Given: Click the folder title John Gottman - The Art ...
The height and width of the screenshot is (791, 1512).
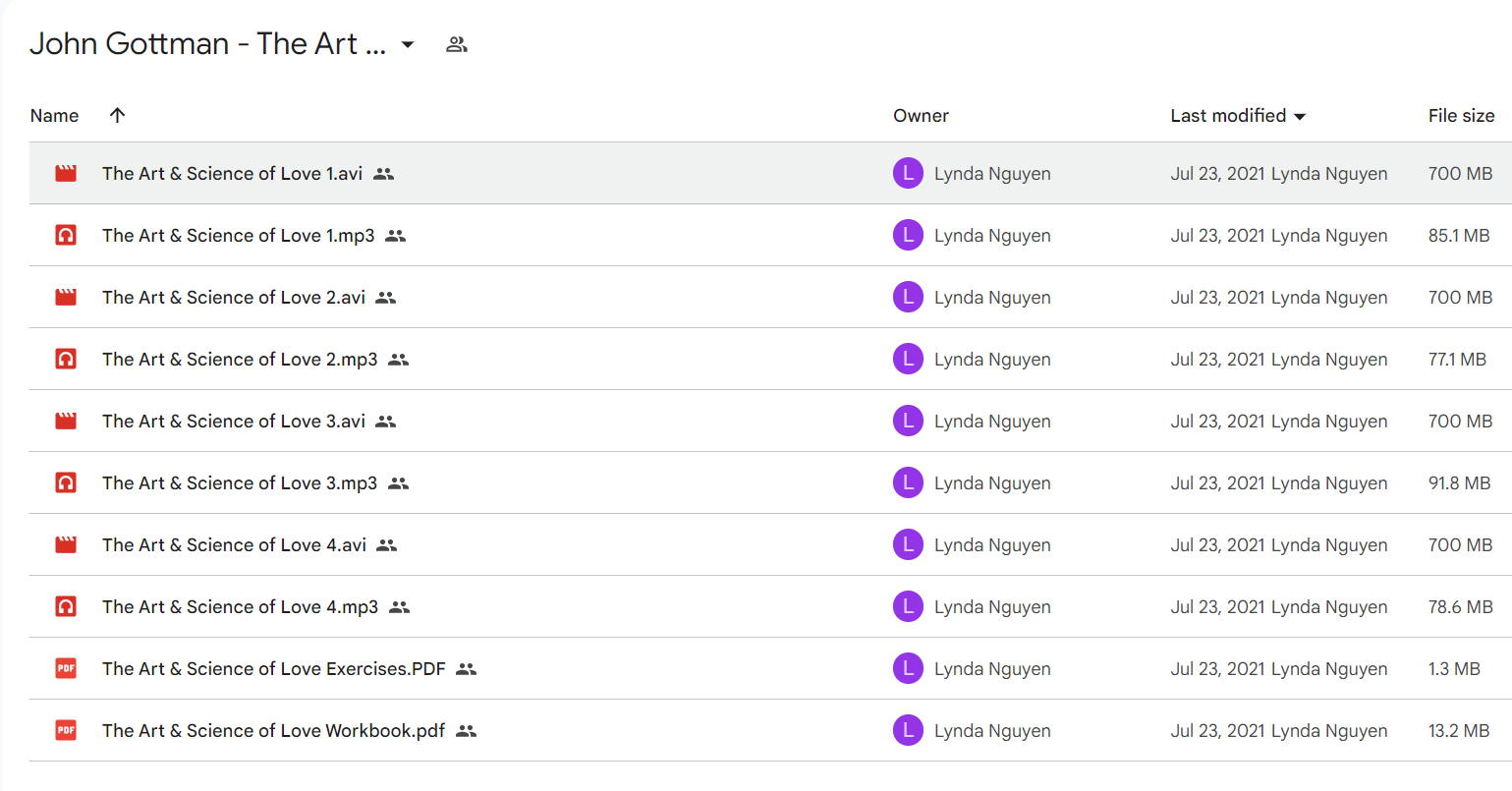Looking at the screenshot, I should click(207, 44).
